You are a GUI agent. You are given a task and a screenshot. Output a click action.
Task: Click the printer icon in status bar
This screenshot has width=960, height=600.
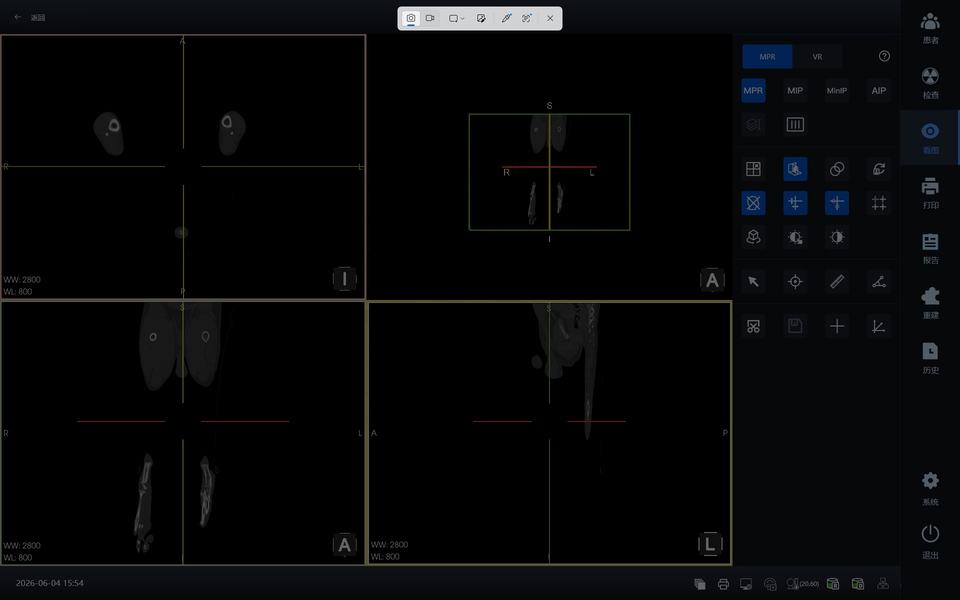(723, 583)
